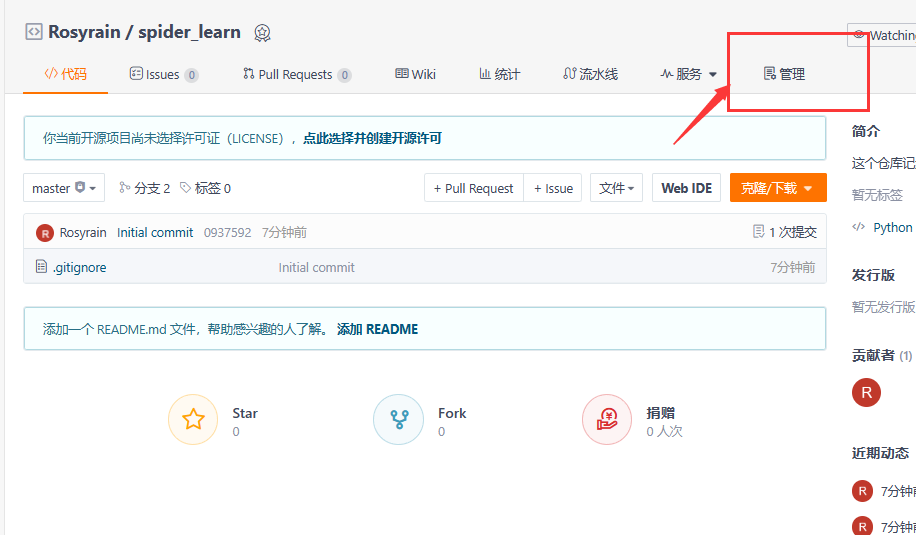View 标签 0 tags list
The image size is (916, 535).
[205, 187]
